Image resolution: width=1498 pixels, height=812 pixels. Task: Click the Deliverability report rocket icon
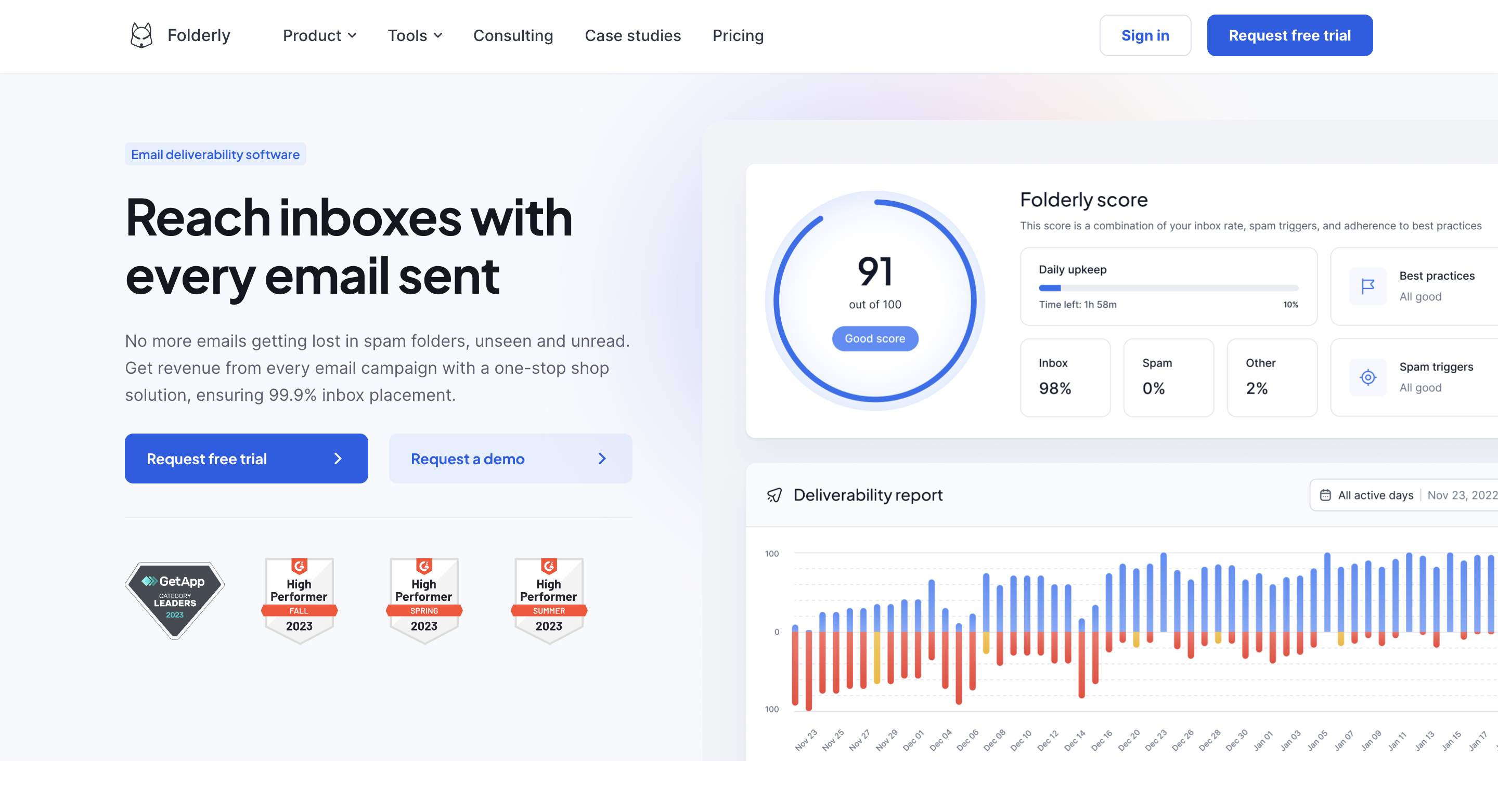point(774,495)
